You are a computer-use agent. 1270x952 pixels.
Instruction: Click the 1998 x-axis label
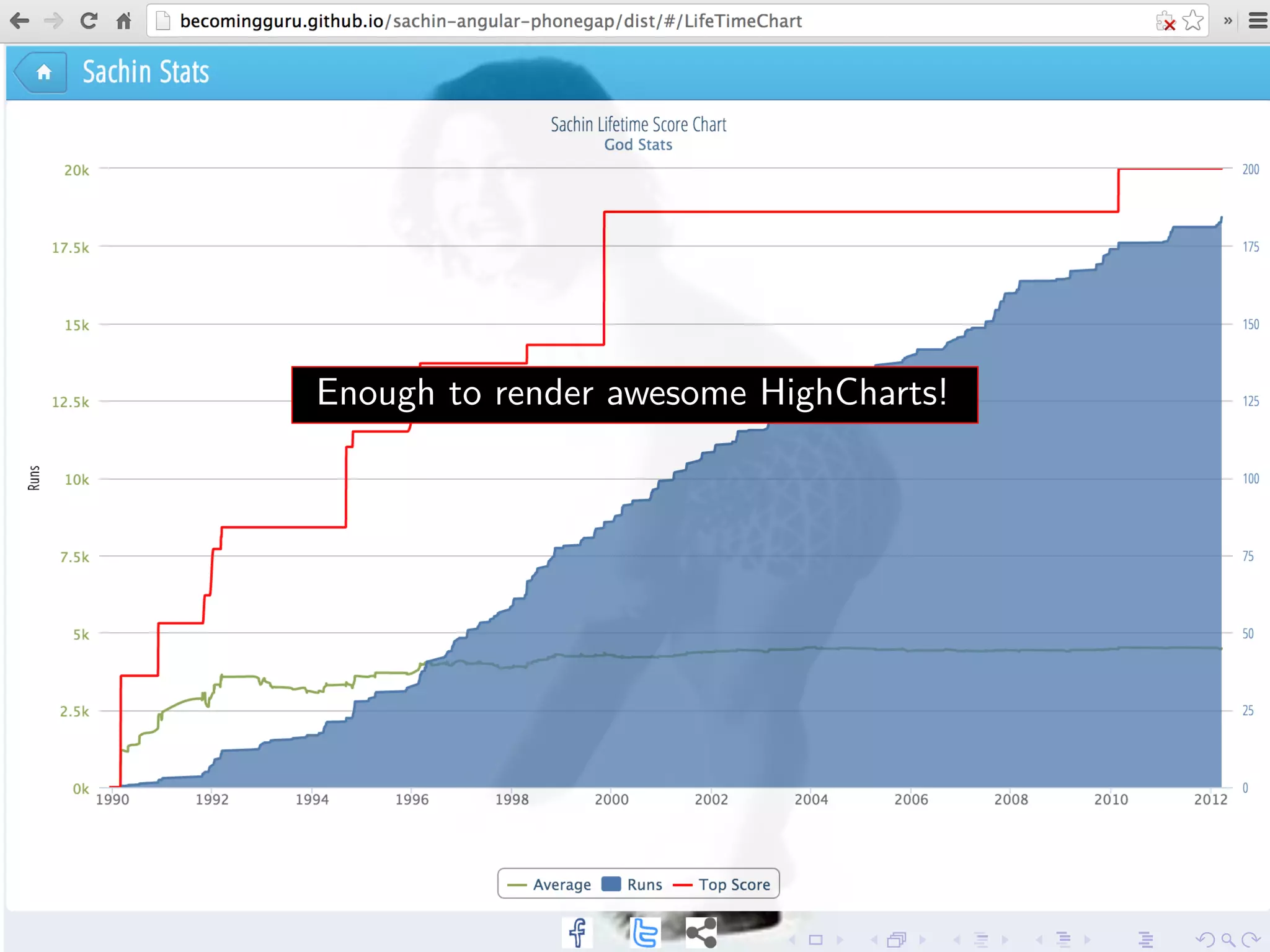[x=512, y=800]
